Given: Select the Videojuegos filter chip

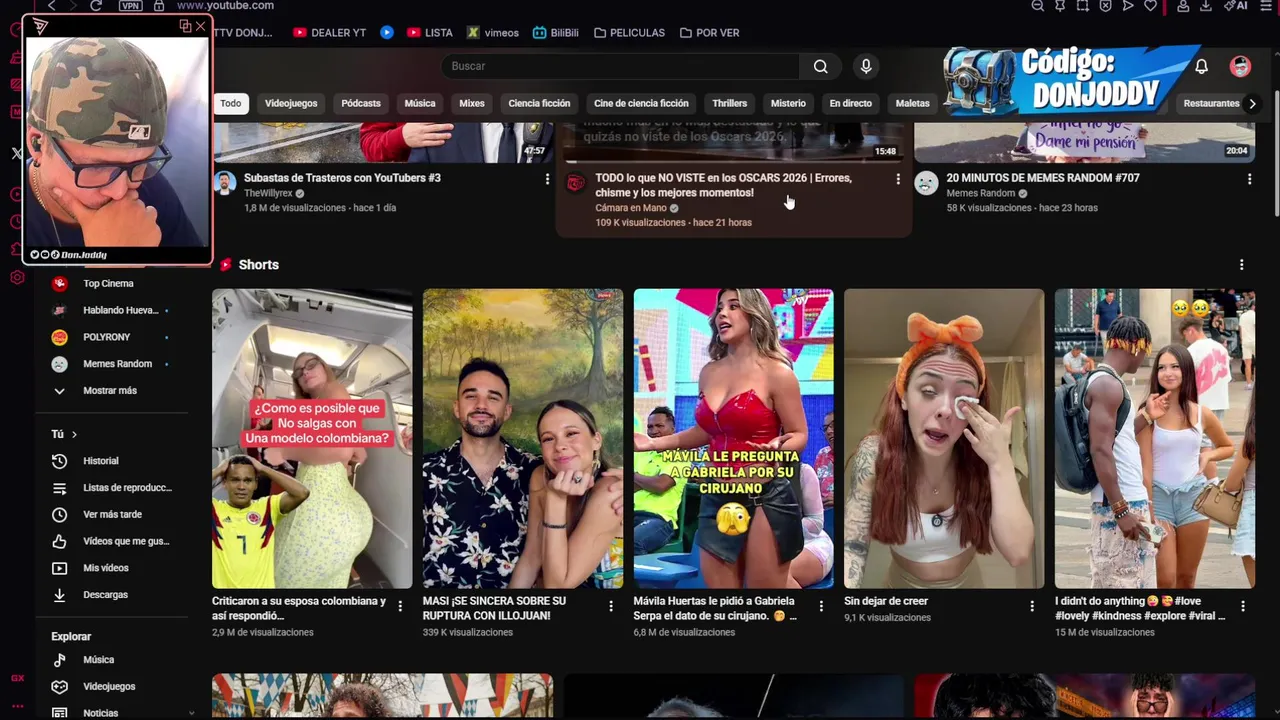Looking at the screenshot, I should coord(291,103).
